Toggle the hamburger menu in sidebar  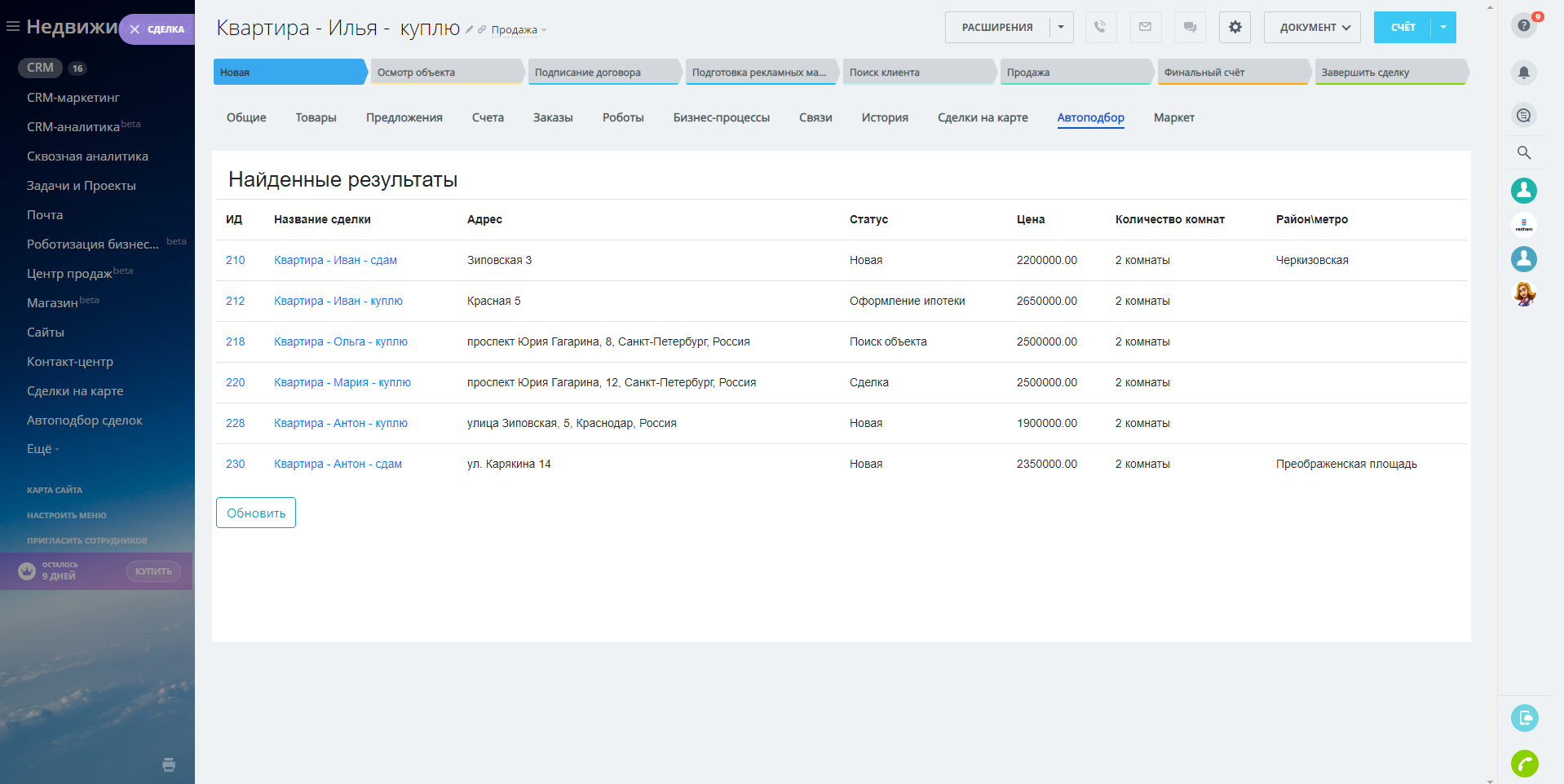click(x=13, y=27)
